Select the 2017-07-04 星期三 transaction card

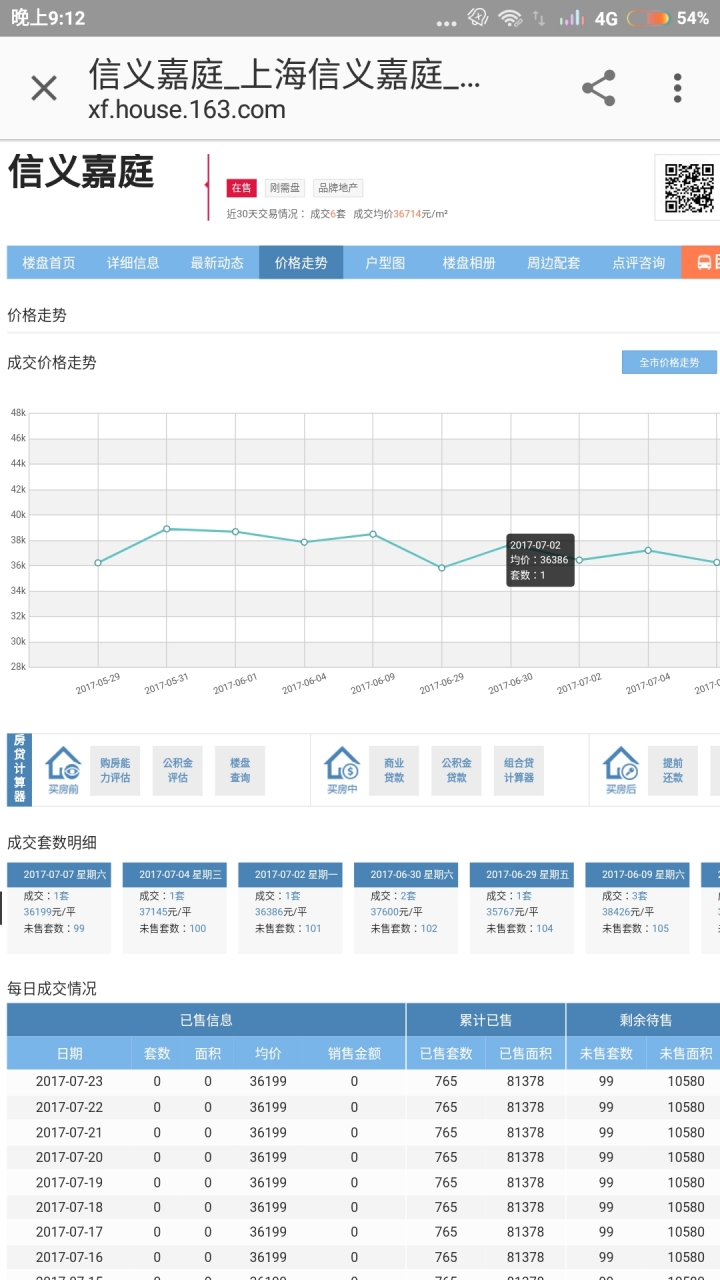coord(175,908)
